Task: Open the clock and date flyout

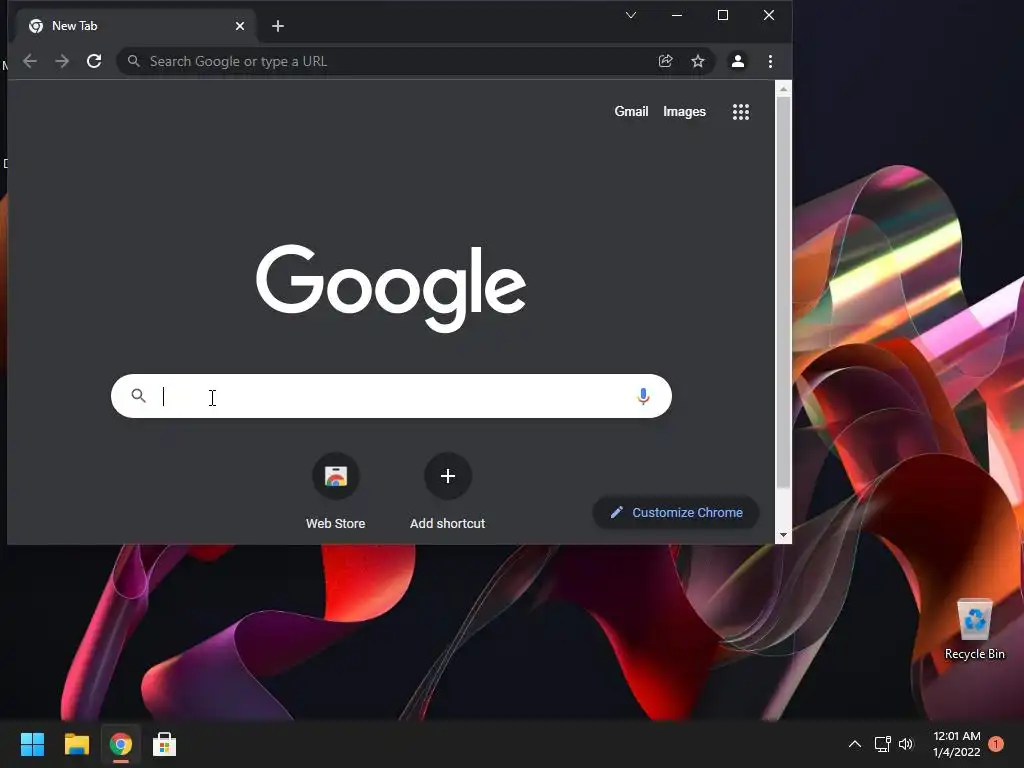Action: tap(957, 744)
